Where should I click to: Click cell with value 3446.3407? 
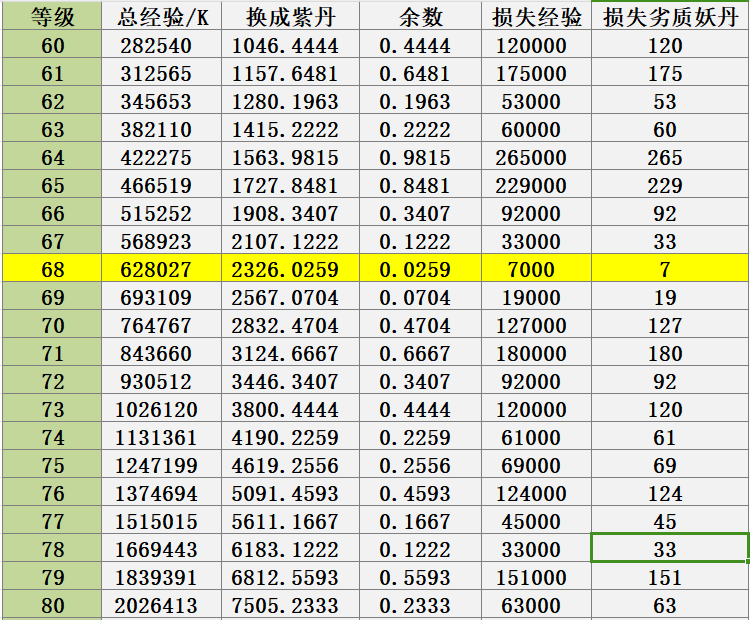point(290,380)
